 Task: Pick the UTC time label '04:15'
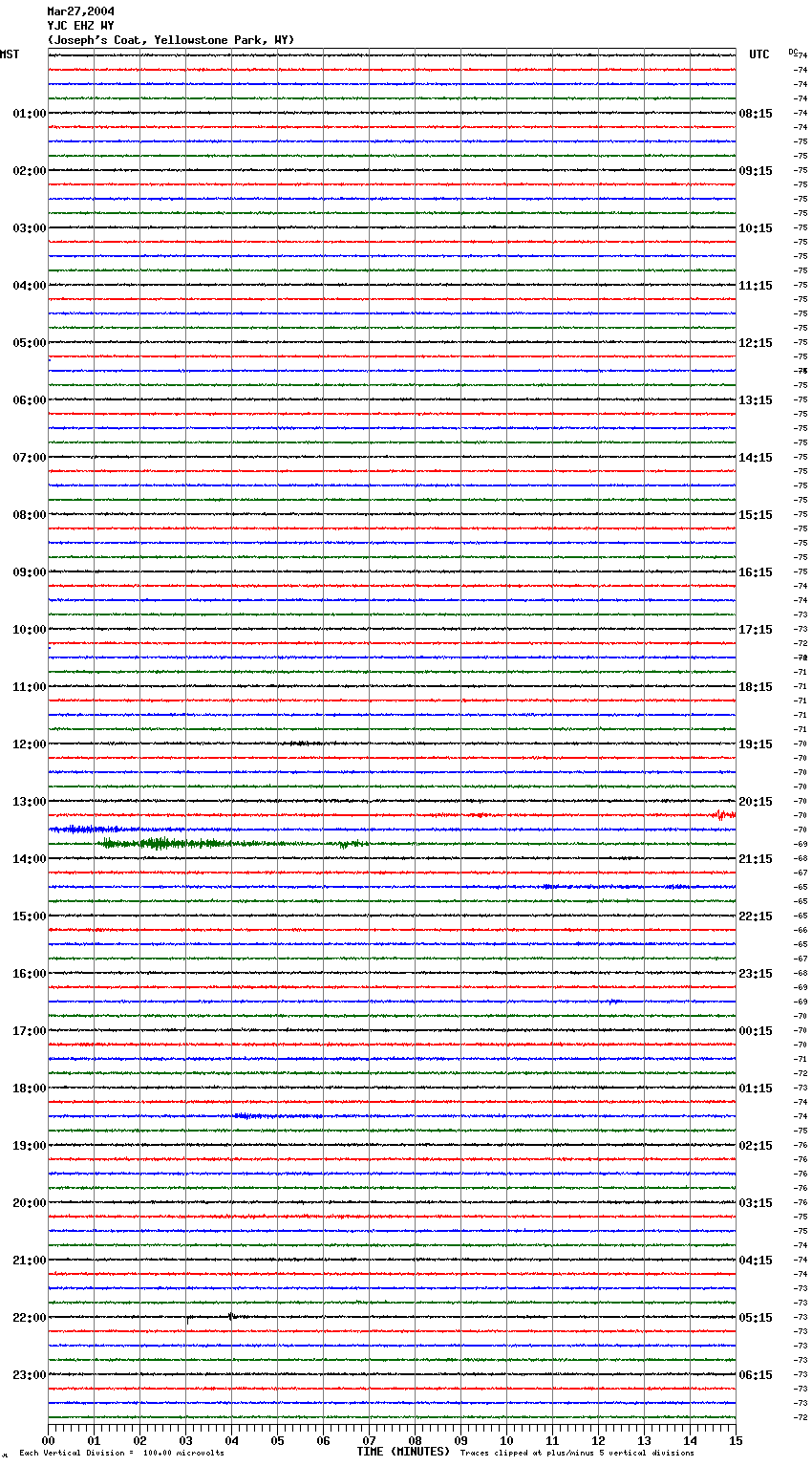tap(756, 1261)
